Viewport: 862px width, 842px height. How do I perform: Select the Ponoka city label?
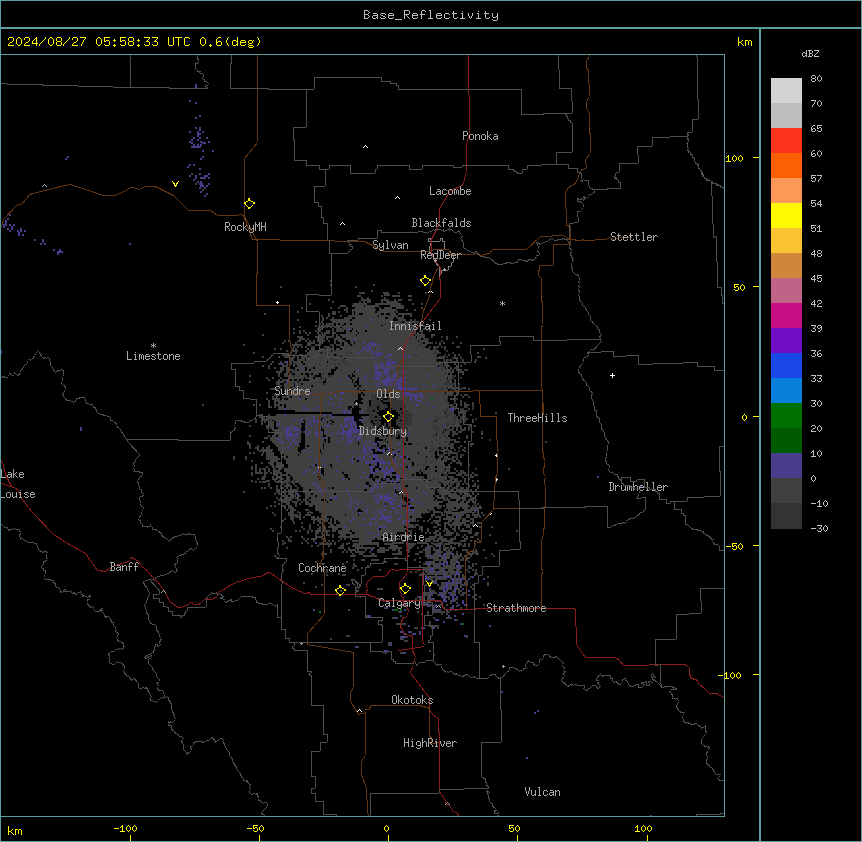pos(480,136)
